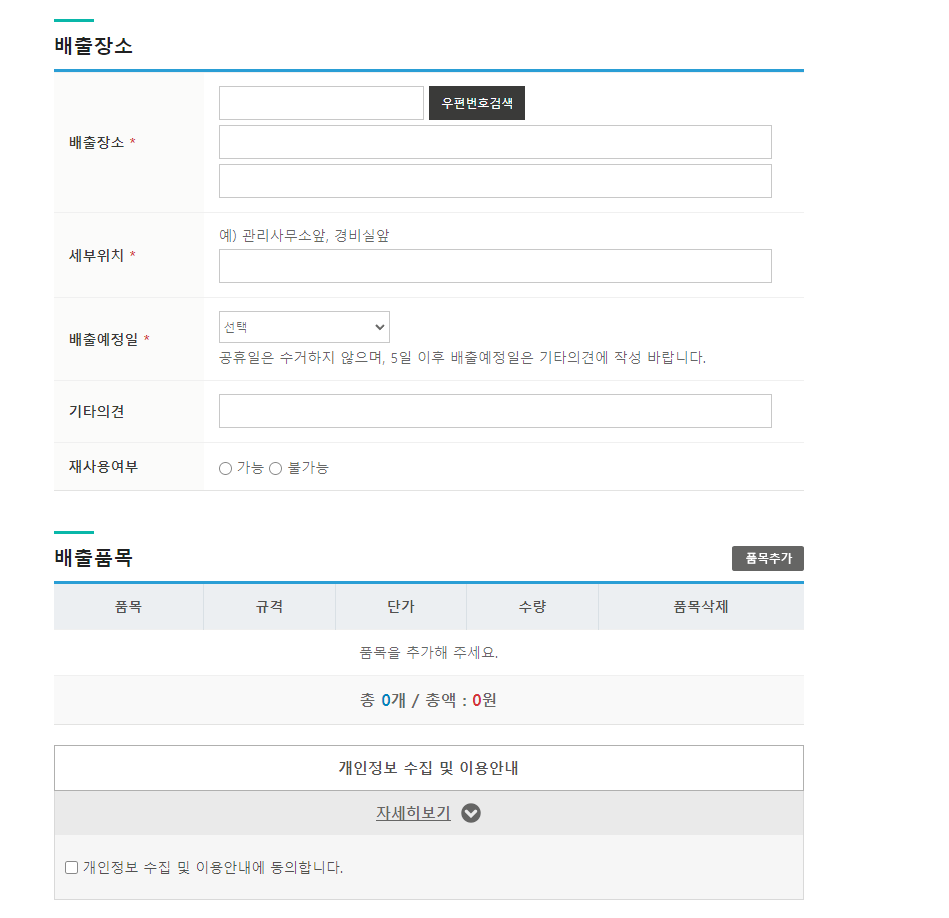Click the 품목 column header
The width and height of the screenshot is (949, 918).
[x=128, y=606]
